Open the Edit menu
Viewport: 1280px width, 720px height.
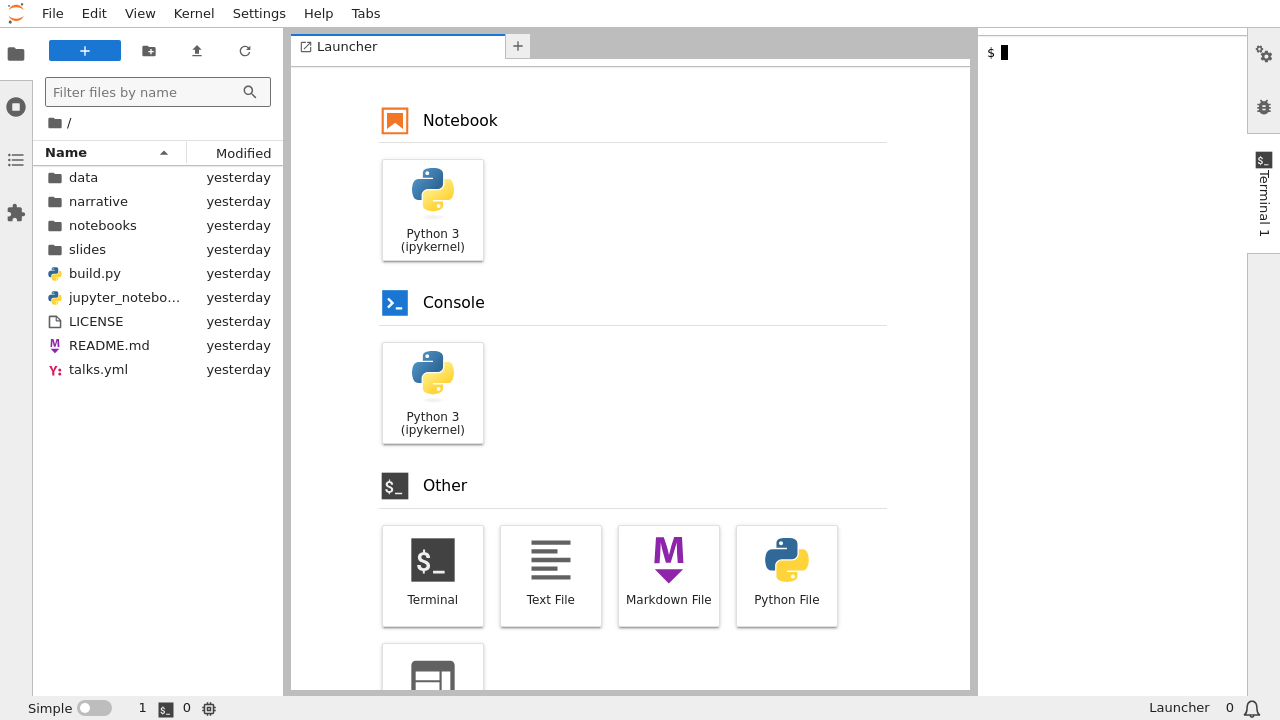(x=94, y=14)
